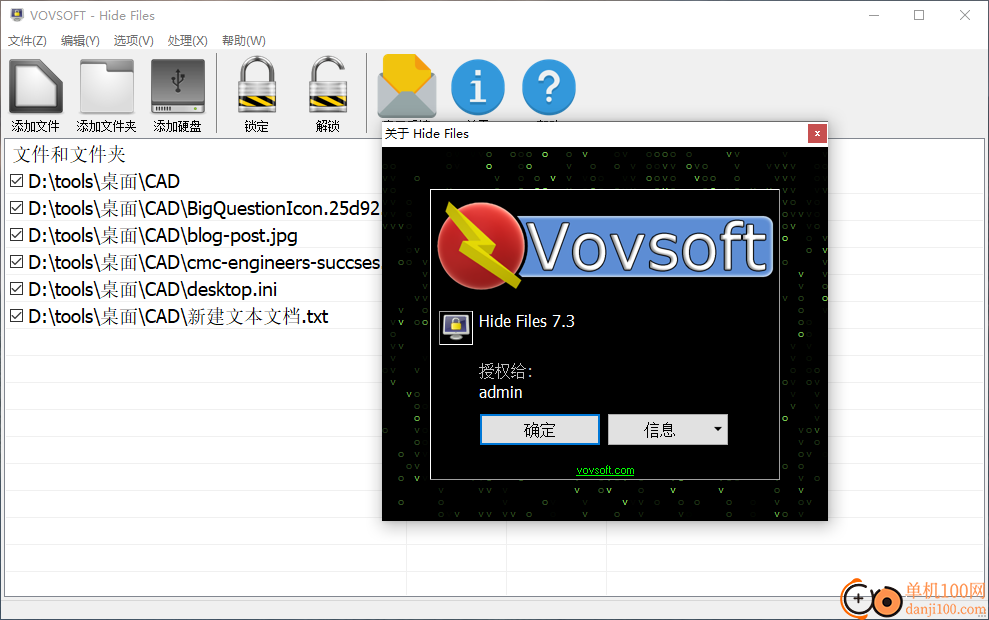Click the 信息 button label
Screen dimensions: 989x620
pyautogui.click(x=659, y=430)
